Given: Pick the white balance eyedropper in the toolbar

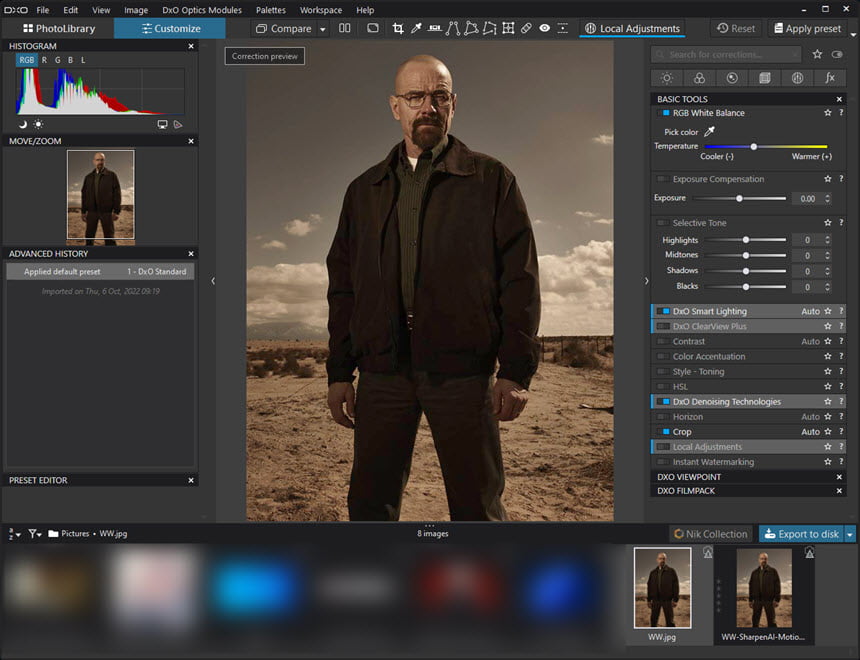Looking at the screenshot, I should [x=416, y=29].
